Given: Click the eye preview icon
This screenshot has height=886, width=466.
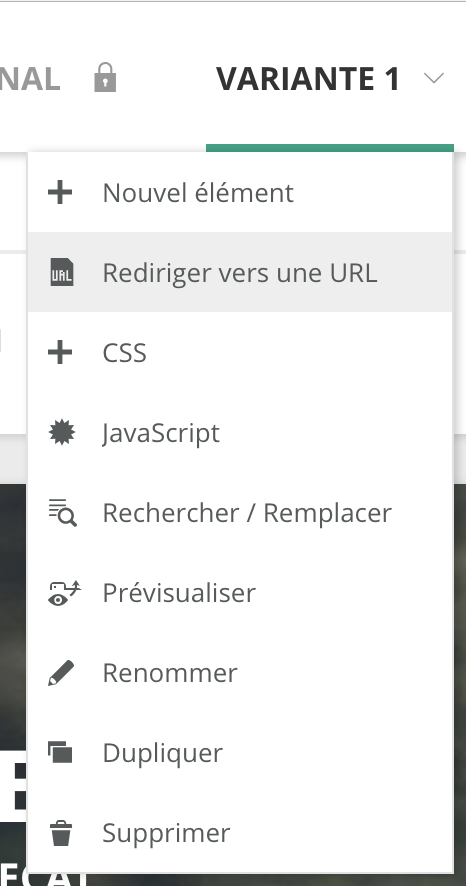Looking at the screenshot, I should pos(64,593).
